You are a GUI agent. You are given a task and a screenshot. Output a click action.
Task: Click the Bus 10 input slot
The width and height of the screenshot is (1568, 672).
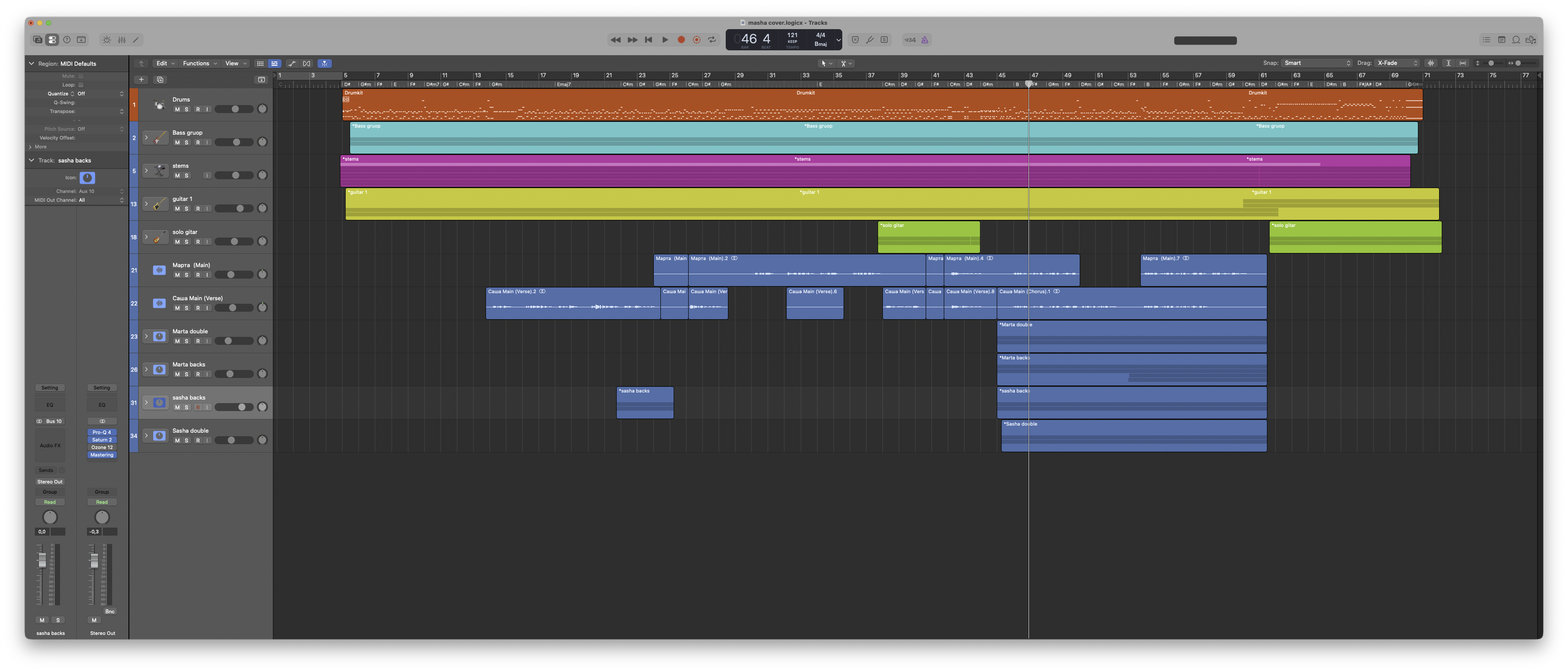pos(53,421)
